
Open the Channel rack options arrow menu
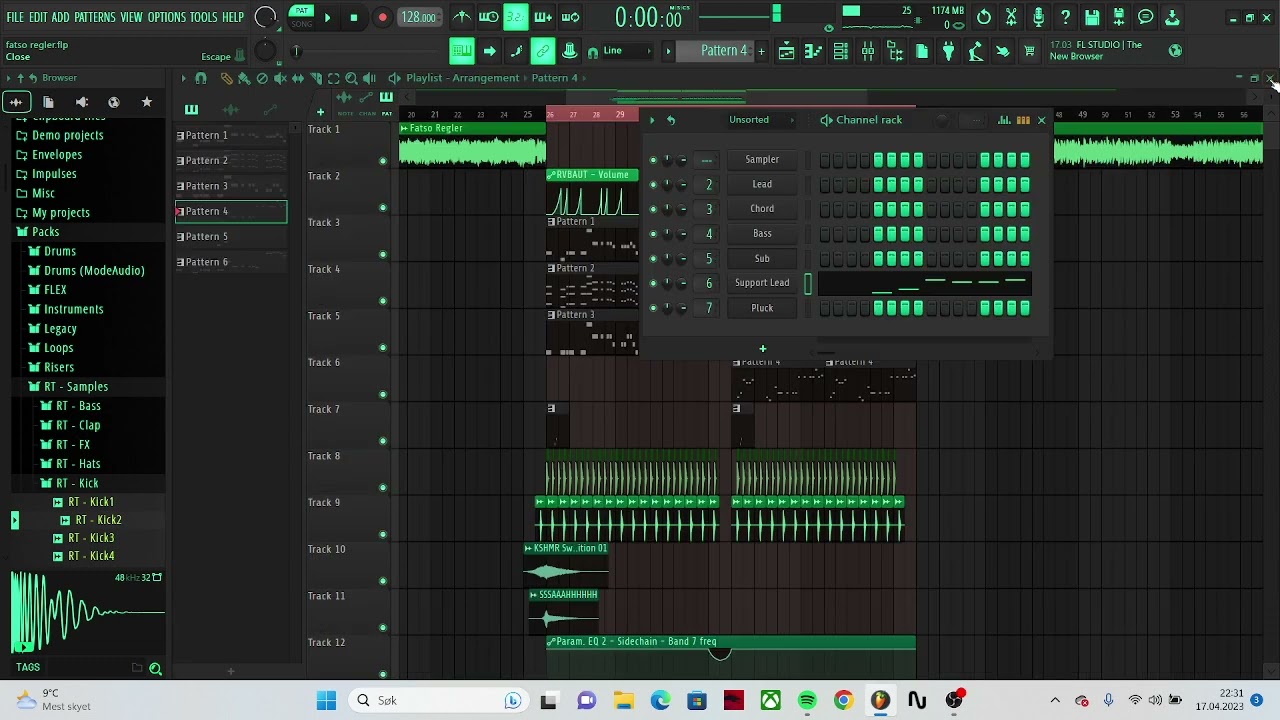652,120
